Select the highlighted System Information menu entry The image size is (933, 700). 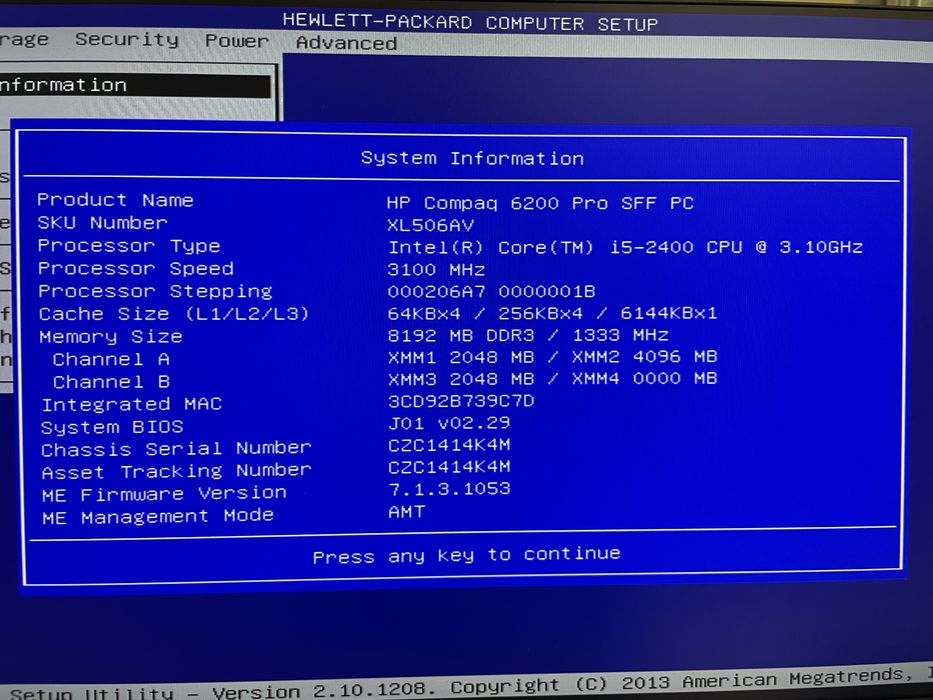pyautogui.click(x=135, y=86)
